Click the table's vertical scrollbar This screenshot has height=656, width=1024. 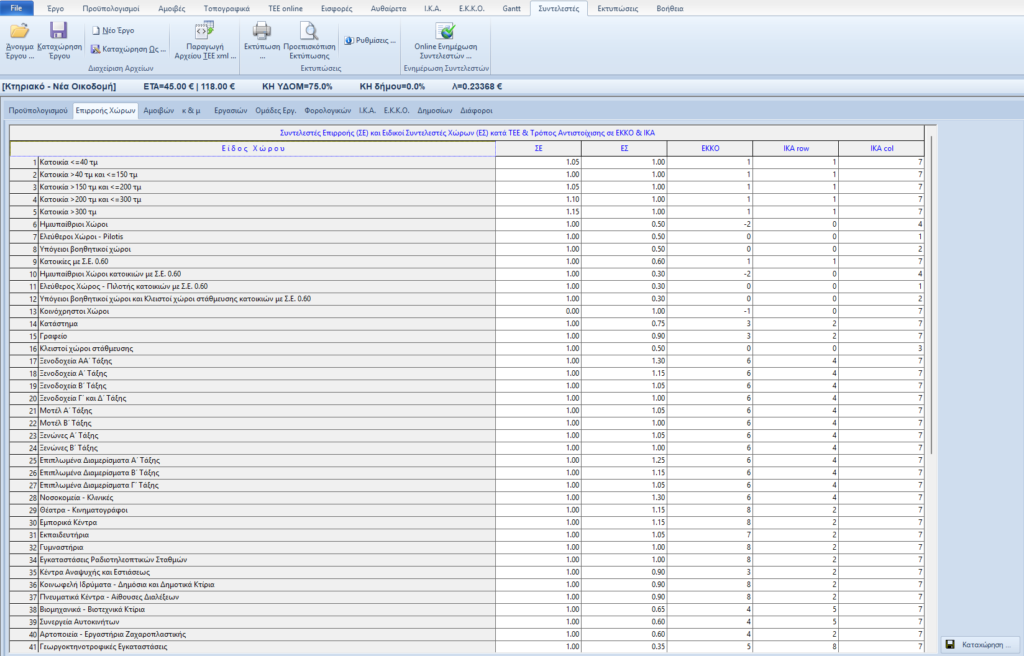click(933, 300)
